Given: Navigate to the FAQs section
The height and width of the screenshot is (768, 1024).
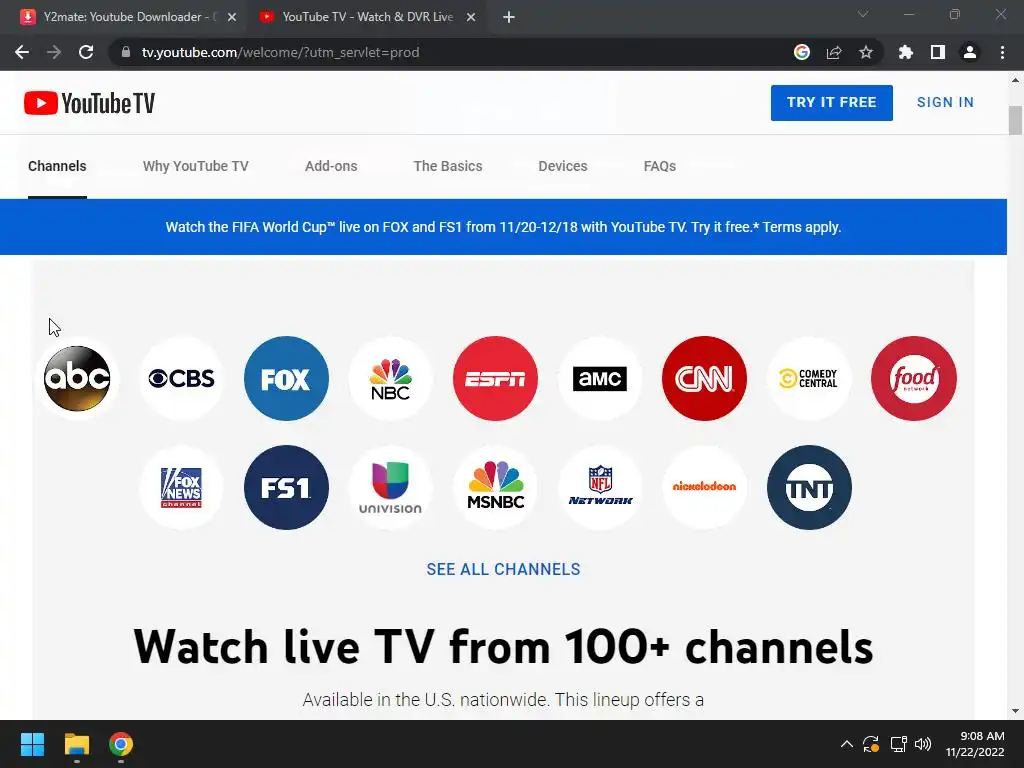Looking at the screenshot, I should tap(660, 166).
